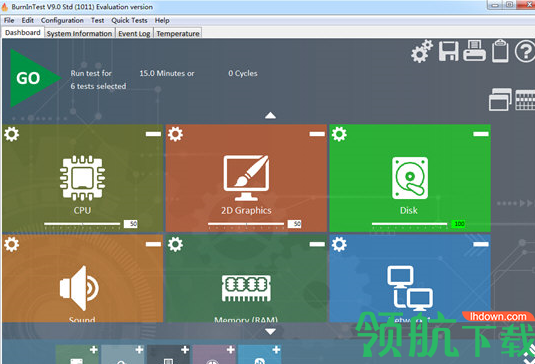This screenshot has height=364, width=535.
Task: Open Network tile settings gear
Action: (339, 244)
